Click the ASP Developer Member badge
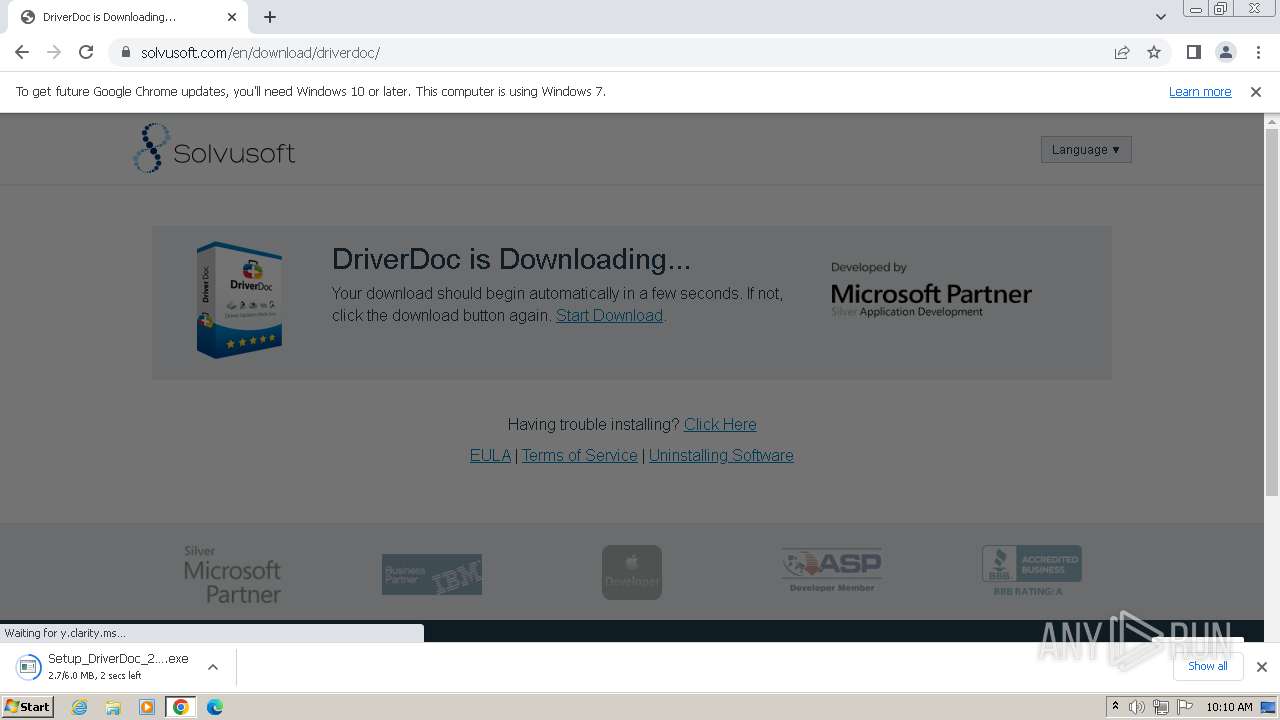1280x720 pixels. point(832,570)
